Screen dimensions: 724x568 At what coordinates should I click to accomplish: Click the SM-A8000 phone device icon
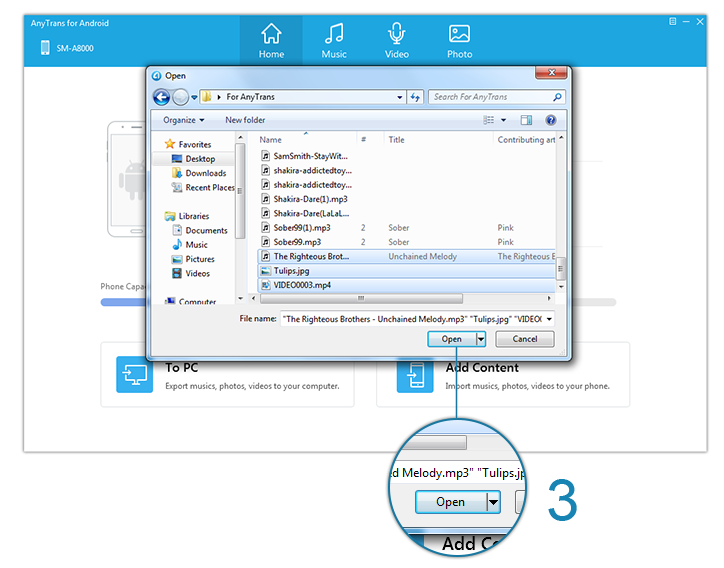[x=45, y=48]
